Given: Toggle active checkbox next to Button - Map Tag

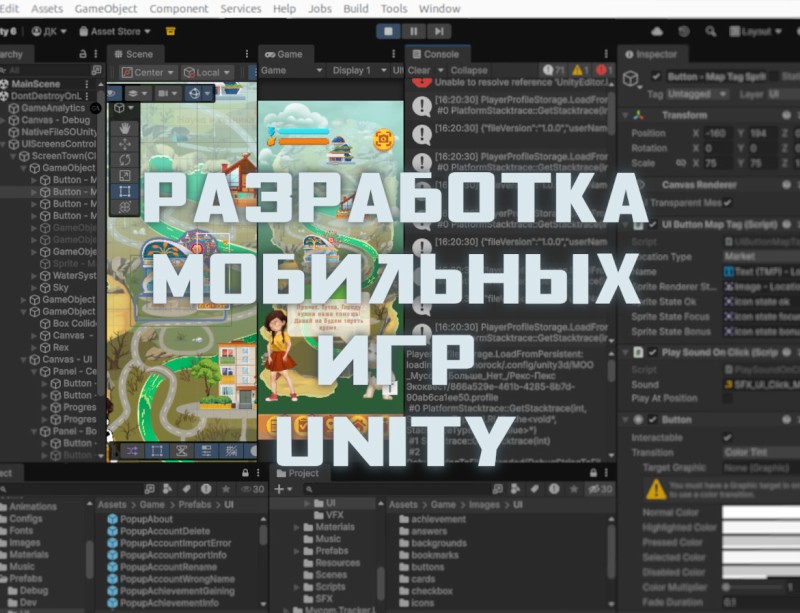Looking at the screenshot, I should (x=656, y=77).
